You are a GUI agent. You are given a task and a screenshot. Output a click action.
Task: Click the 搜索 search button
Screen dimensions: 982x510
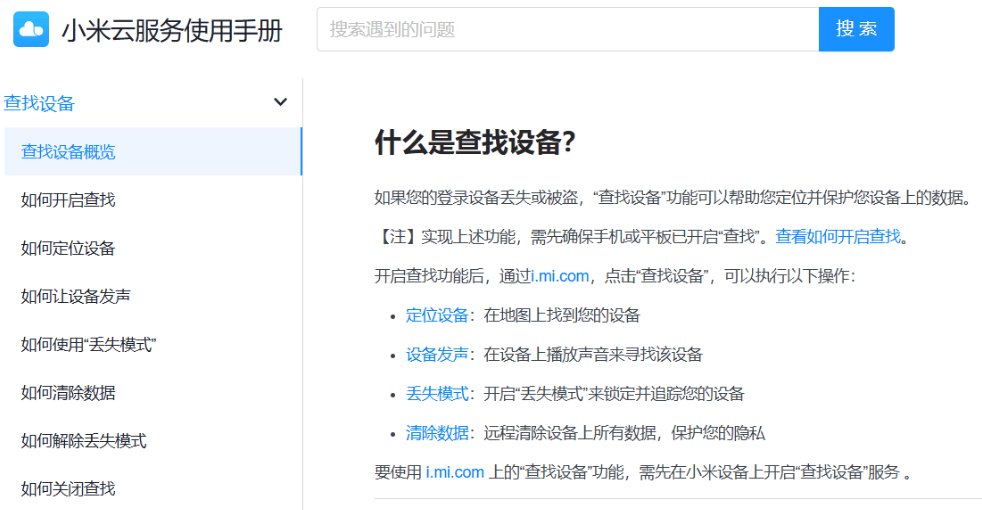[x=856, y=29]
